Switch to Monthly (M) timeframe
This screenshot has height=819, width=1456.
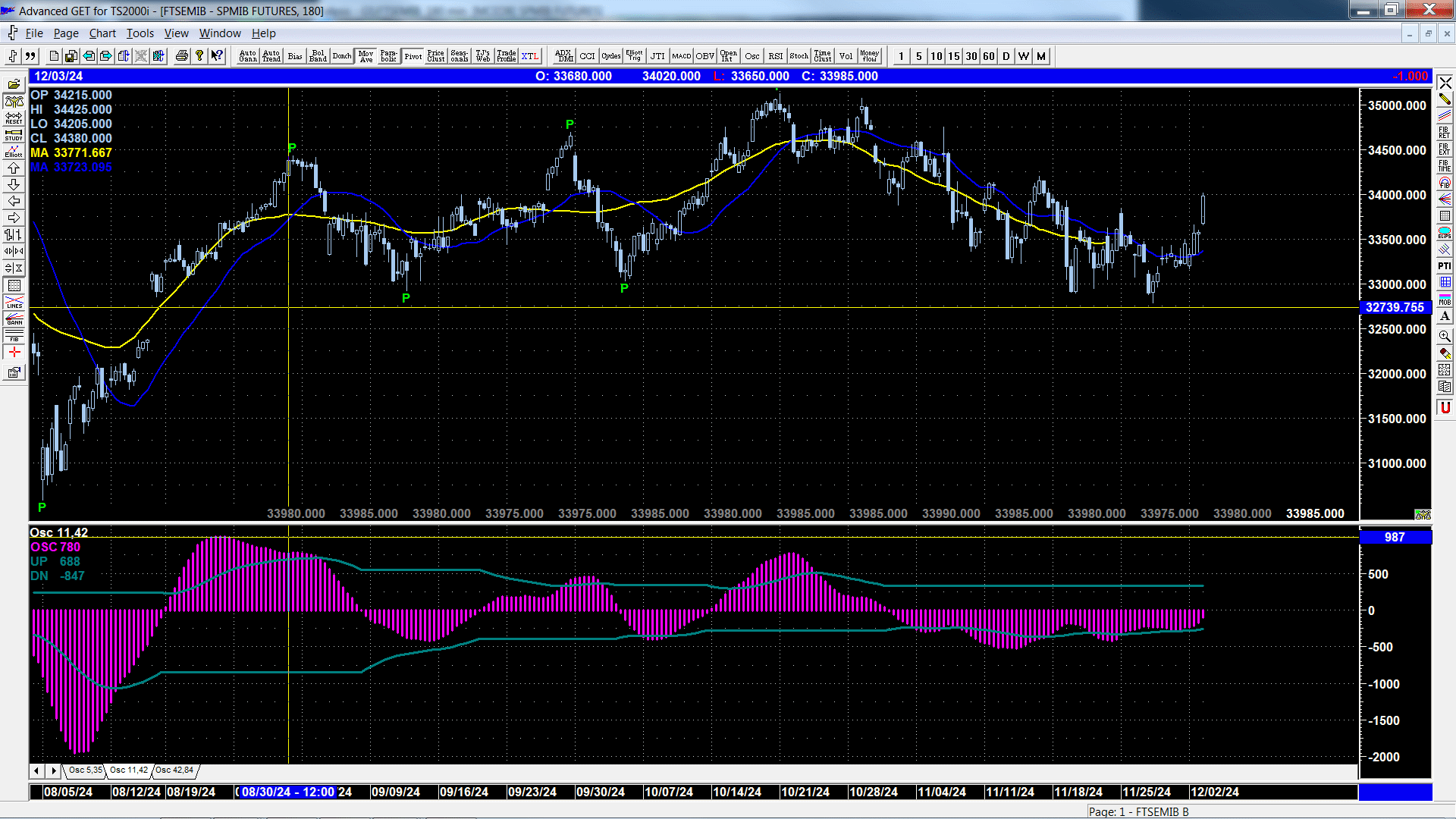1040,56
